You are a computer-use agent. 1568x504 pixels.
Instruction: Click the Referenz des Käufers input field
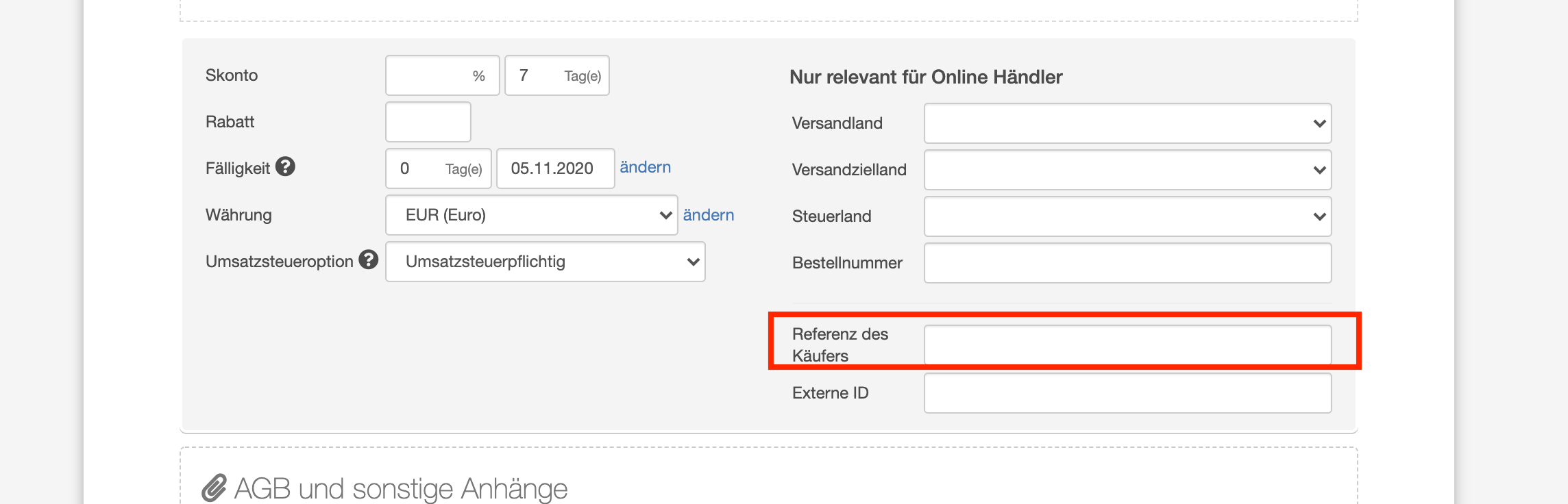pos(1127,344)
